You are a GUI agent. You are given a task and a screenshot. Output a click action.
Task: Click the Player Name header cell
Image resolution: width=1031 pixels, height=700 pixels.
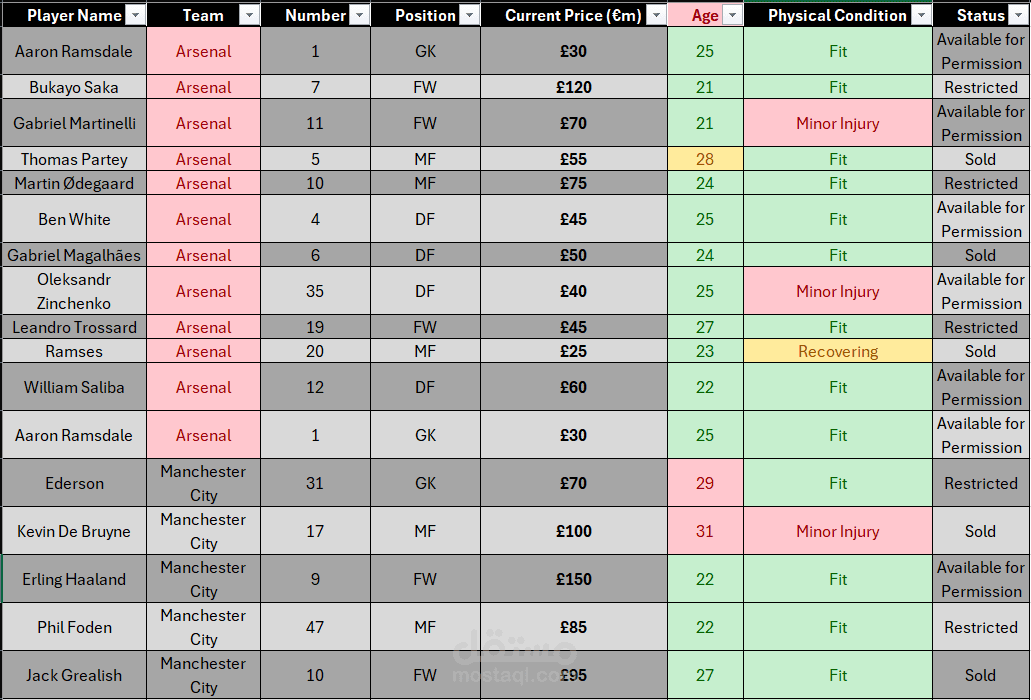point(74,15)
